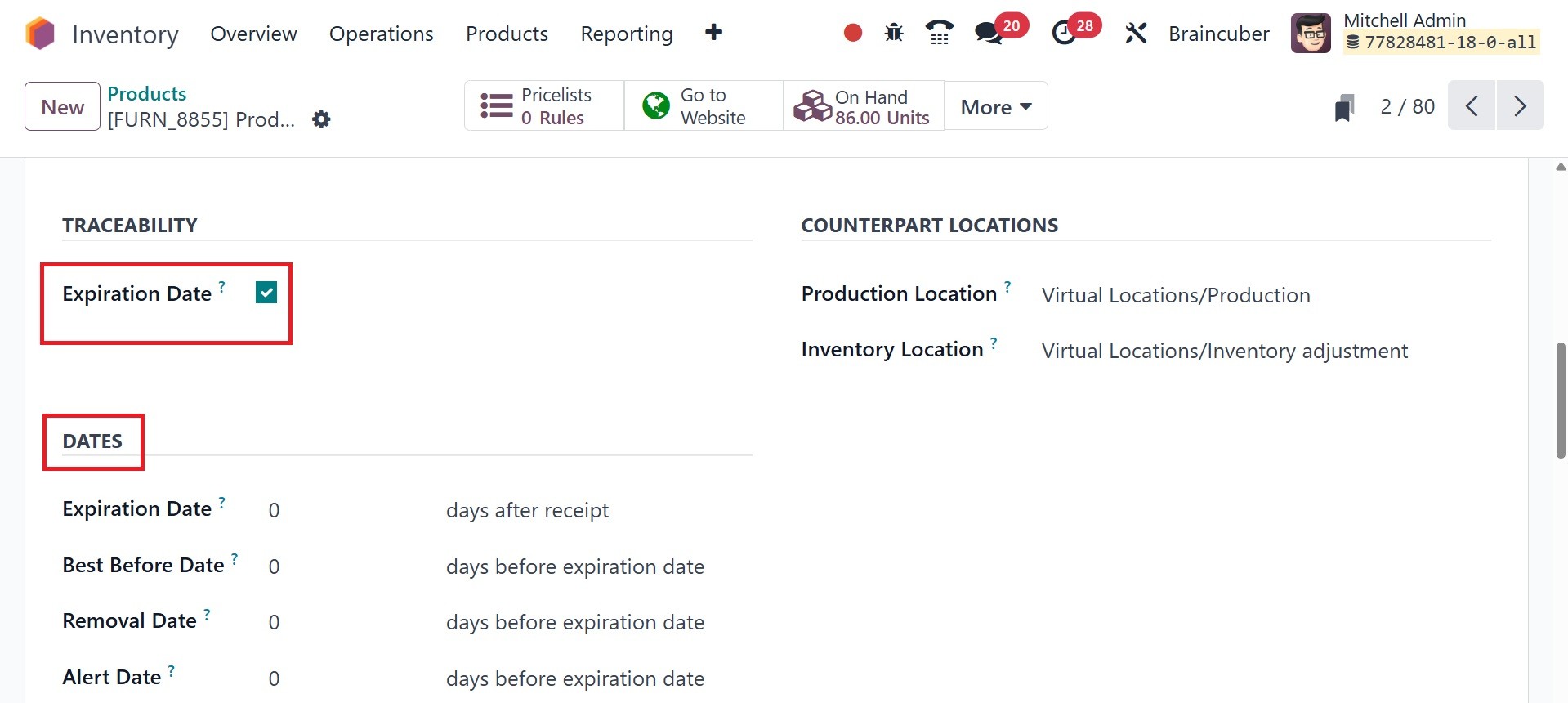The width and height of the screenshot is (1568, 703).
Task: Uncheck the Expiration Date checkbox
Action: 266,293
